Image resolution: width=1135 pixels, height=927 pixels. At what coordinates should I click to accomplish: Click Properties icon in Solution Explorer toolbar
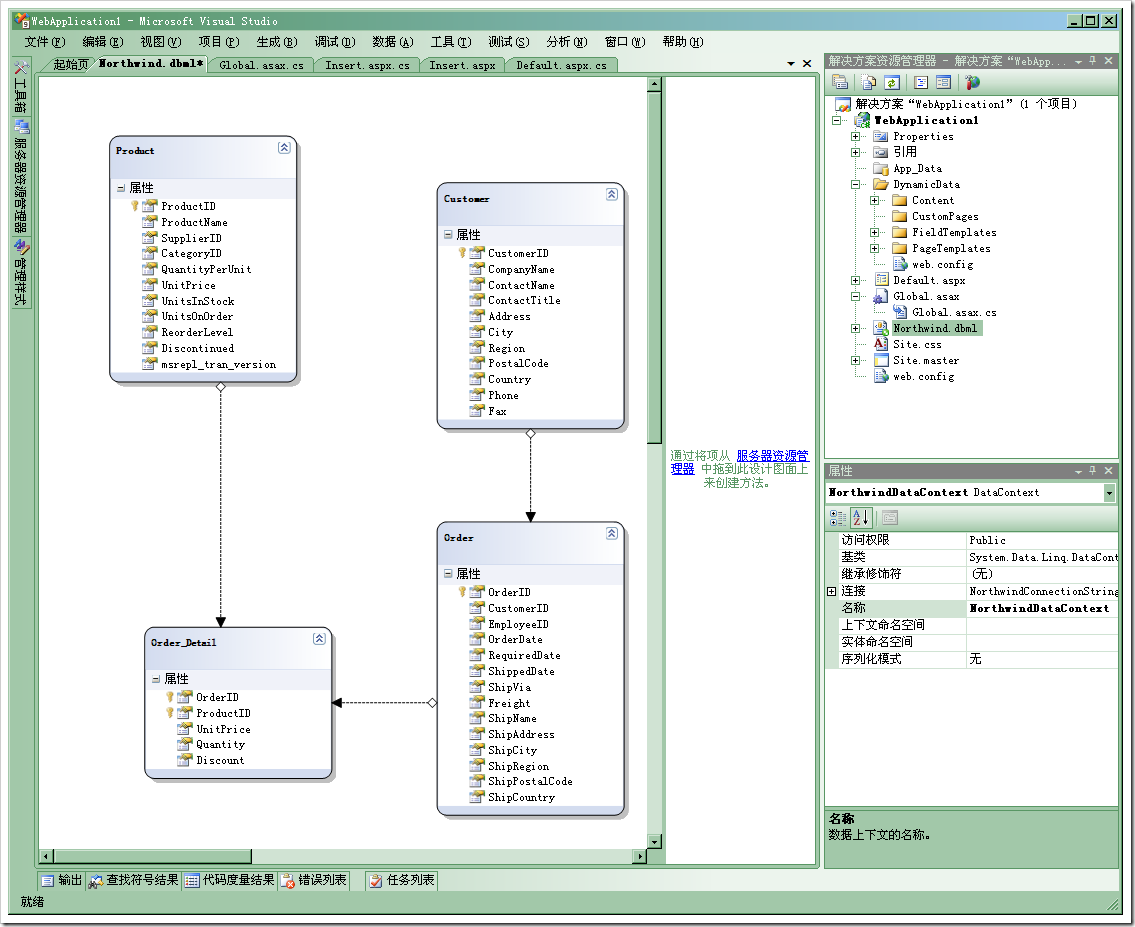(x=840, y=82)
